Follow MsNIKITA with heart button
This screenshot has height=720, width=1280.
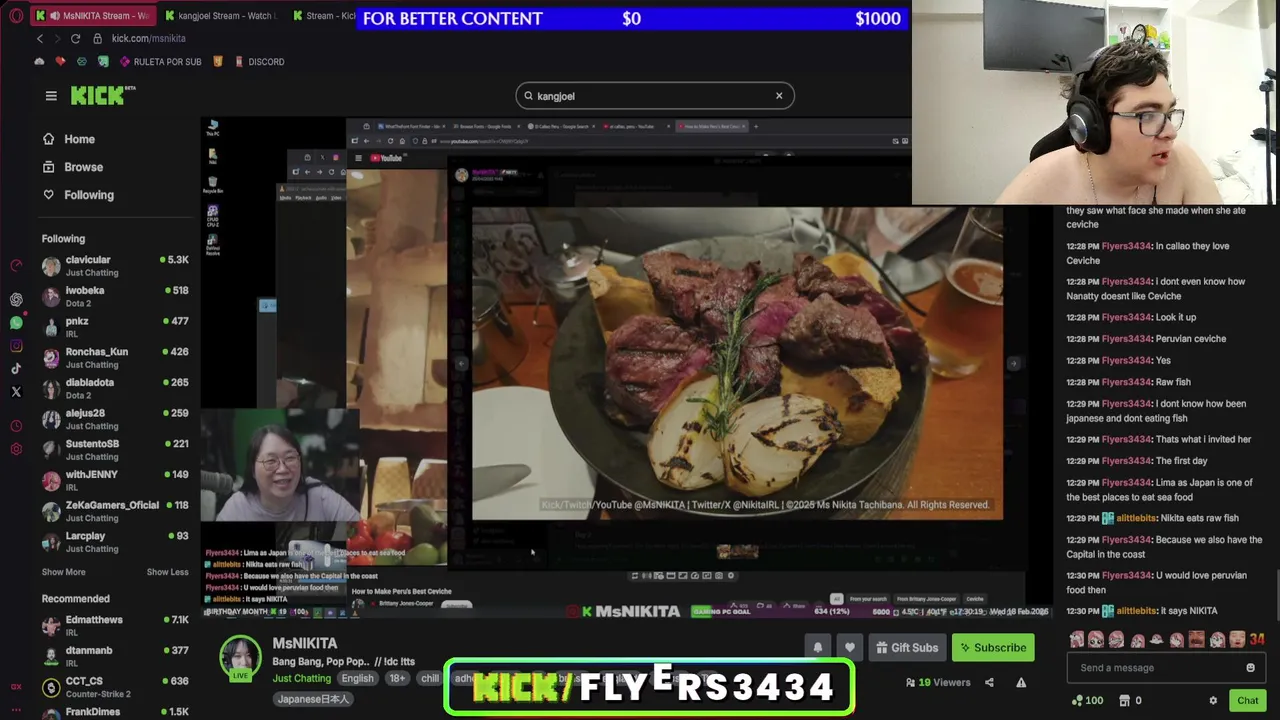[x=849, y=648]
